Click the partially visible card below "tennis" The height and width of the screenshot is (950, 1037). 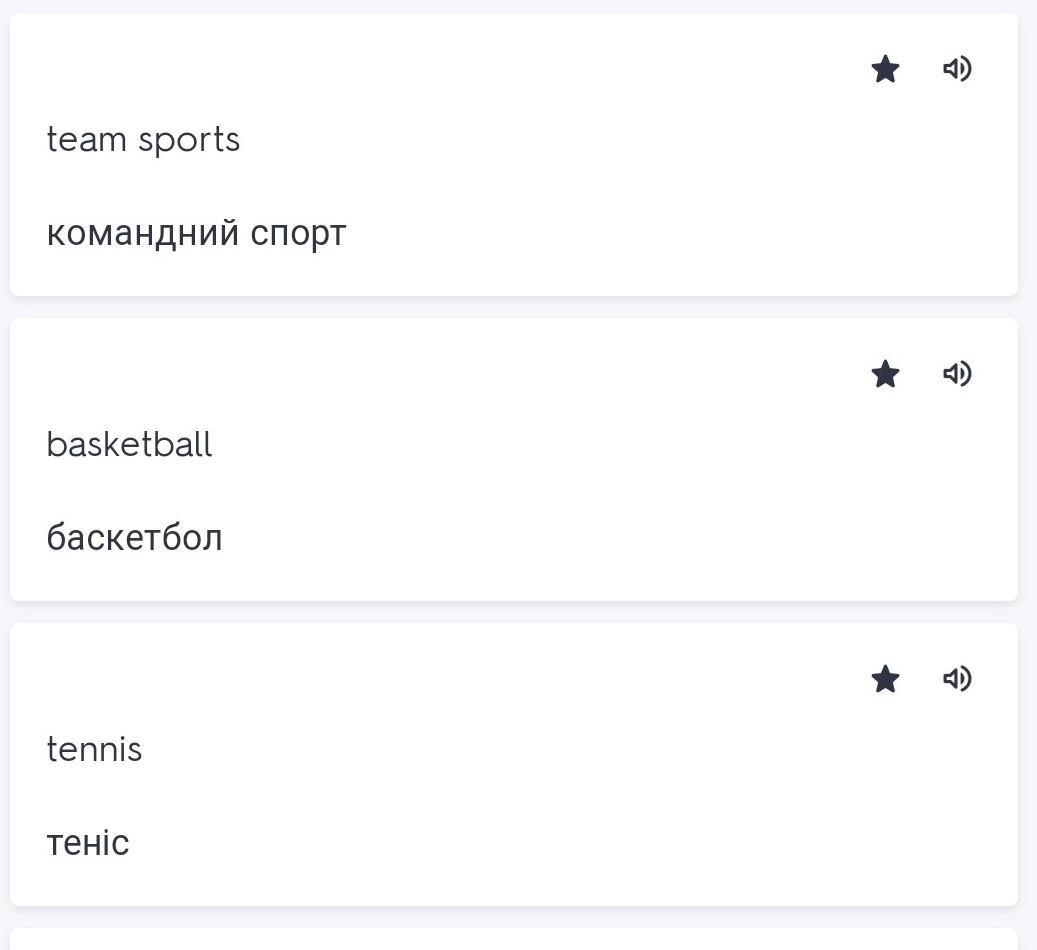(x=514, y=940)
